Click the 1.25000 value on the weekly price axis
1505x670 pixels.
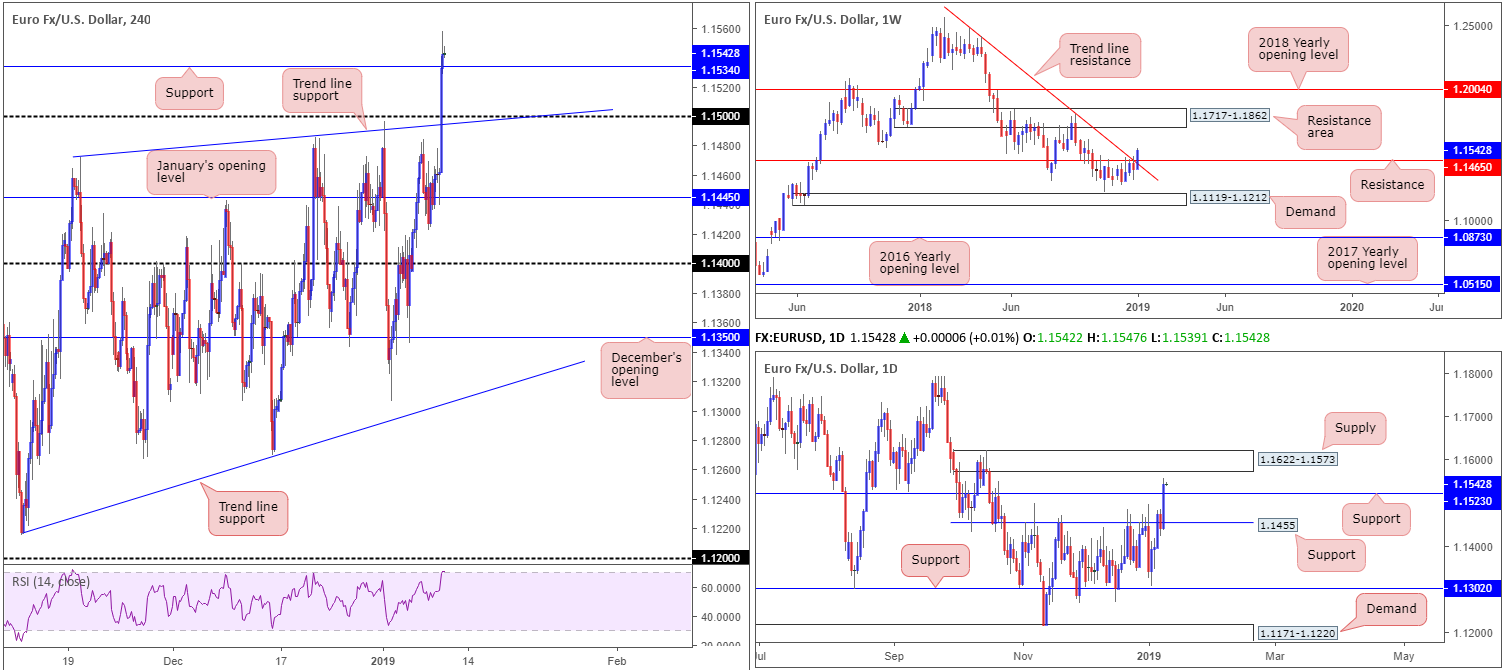(1472, 26)
